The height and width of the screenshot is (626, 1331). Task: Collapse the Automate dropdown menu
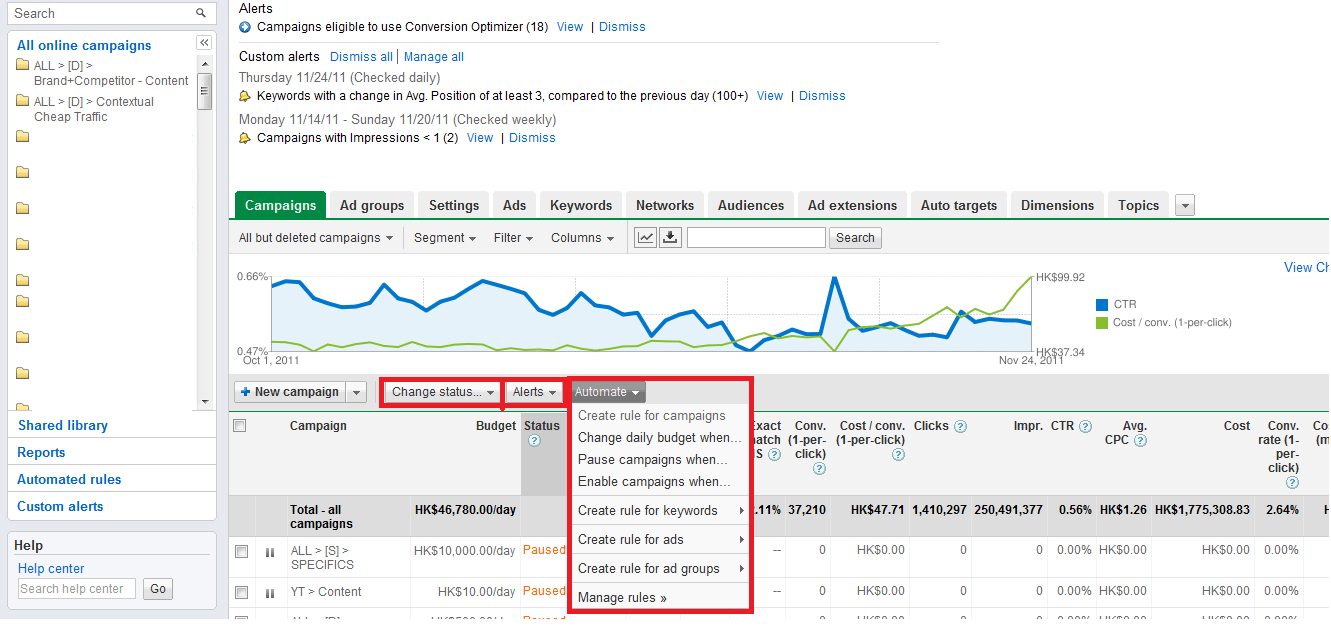[x=608, y=392]
